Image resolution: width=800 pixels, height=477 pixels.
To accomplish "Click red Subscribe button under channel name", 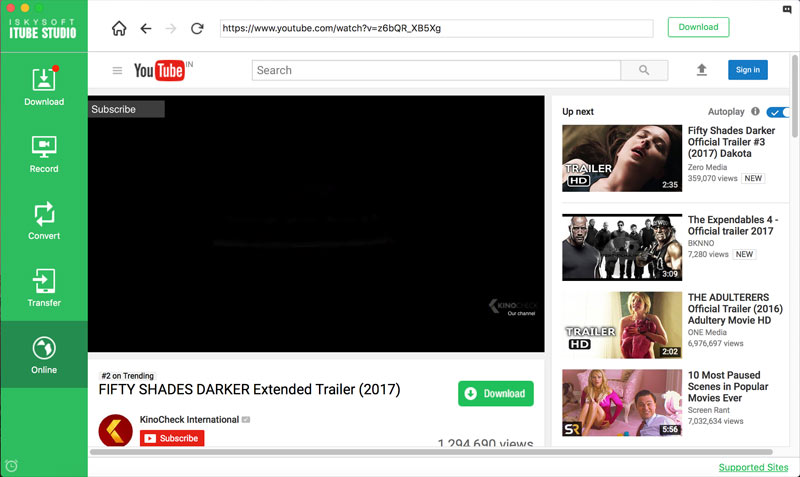I will (172, 438).
